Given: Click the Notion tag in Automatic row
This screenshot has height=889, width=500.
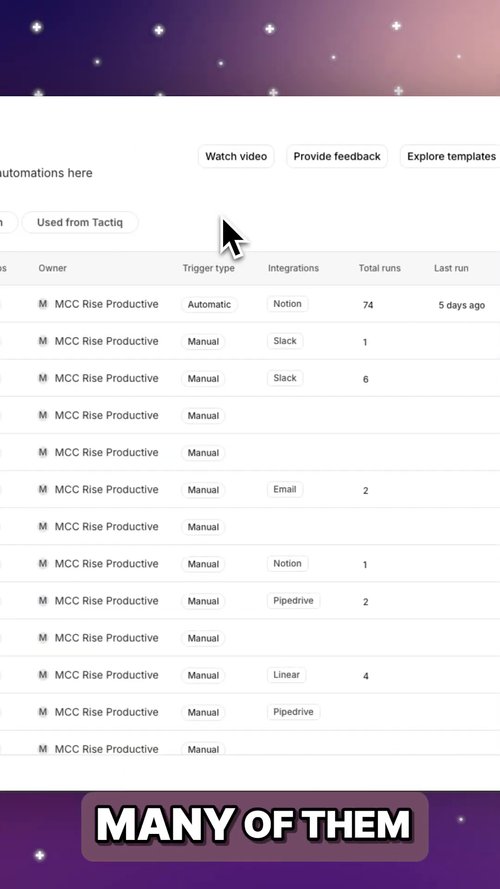Looking at the screenshot, I should tap(287, 304).
